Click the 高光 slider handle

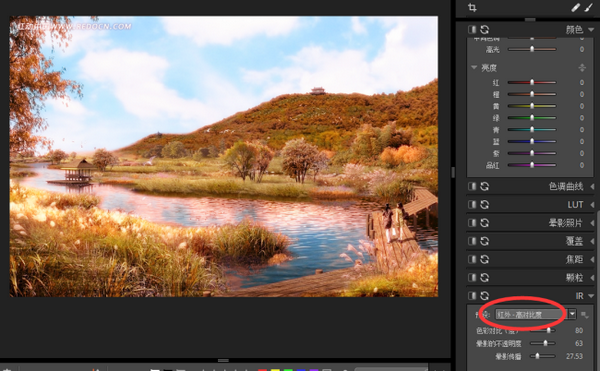point(532,49)
